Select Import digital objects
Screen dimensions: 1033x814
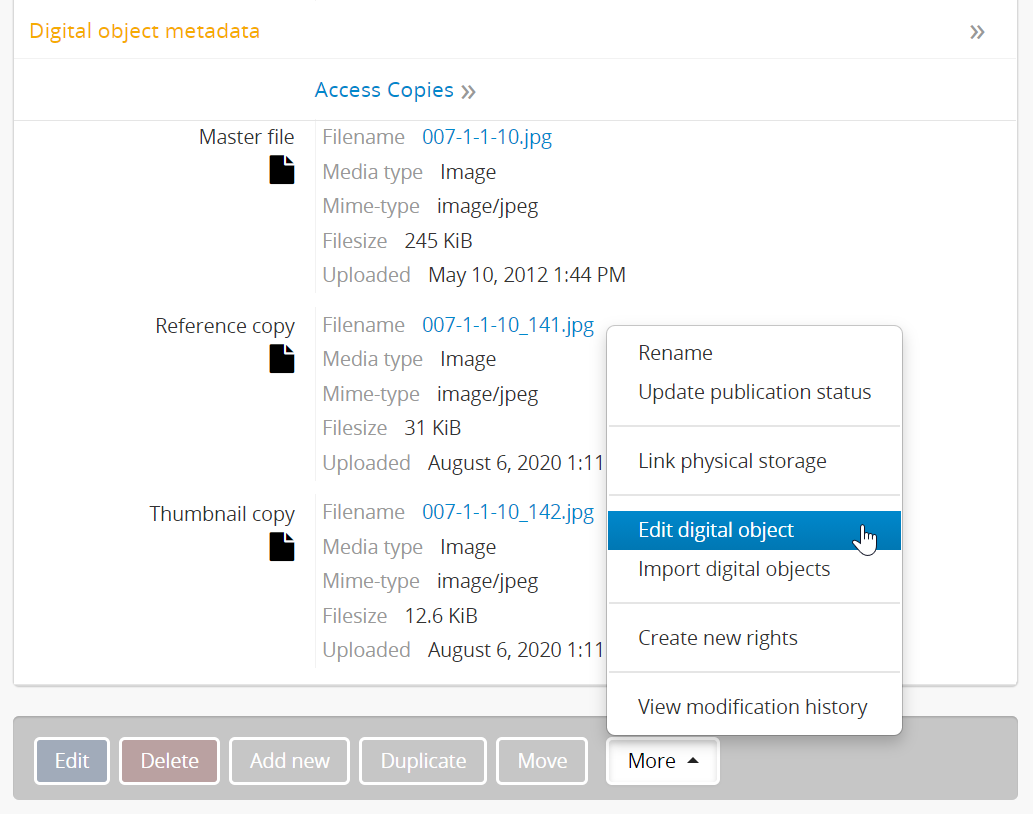(734, 569)
